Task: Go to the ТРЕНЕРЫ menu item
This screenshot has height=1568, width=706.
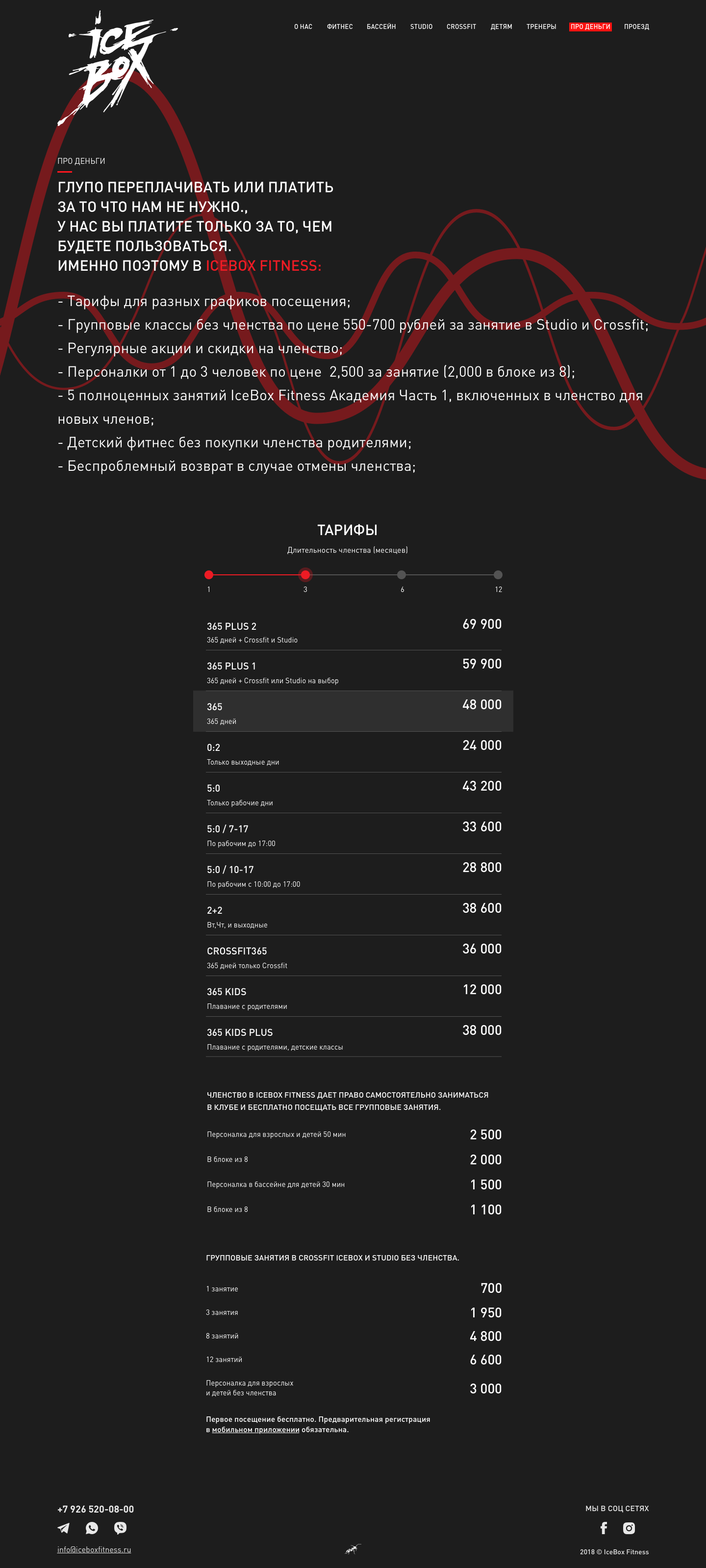Action: (x=541, y=27)
